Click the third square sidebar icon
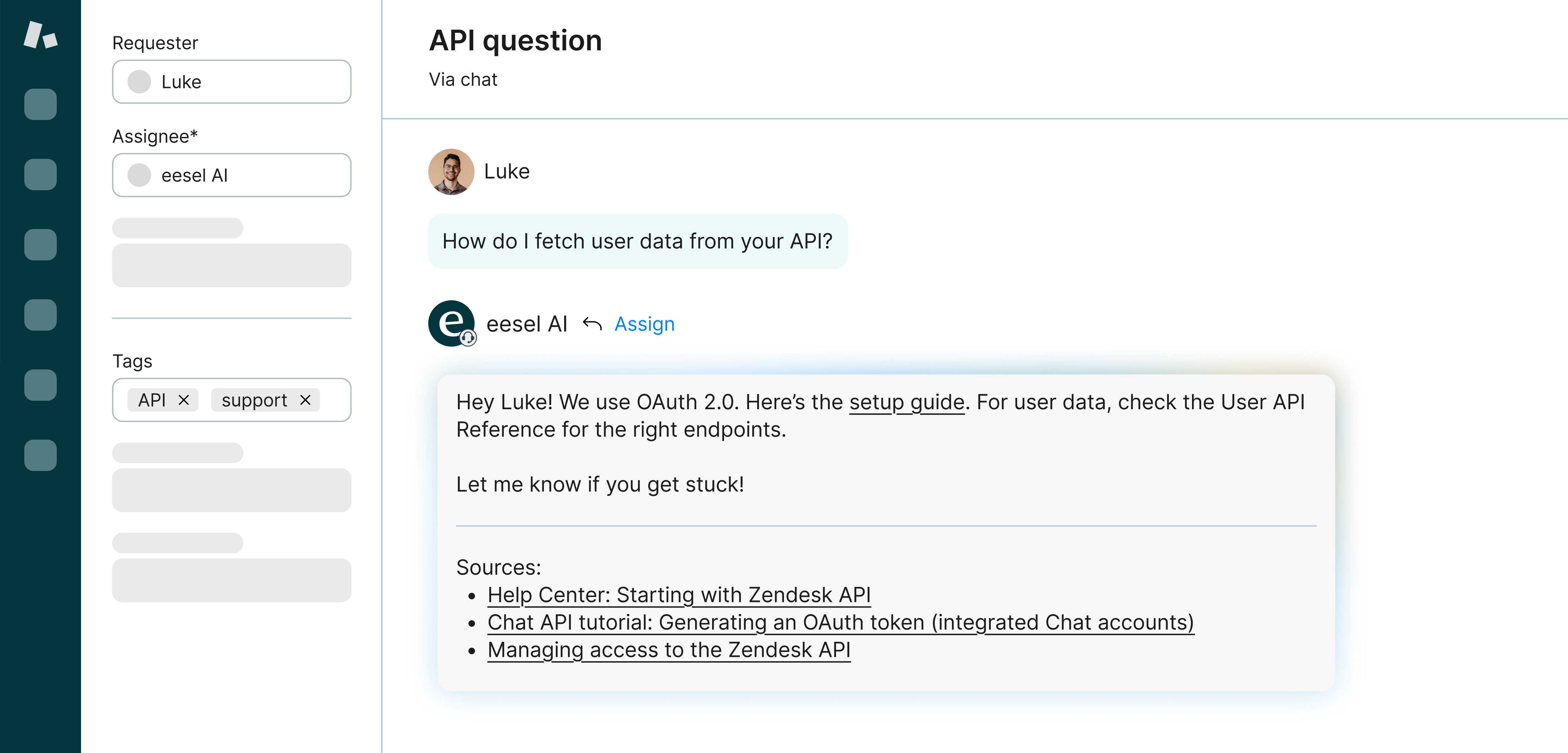1568x753 pixels. (x=40, y=244)
